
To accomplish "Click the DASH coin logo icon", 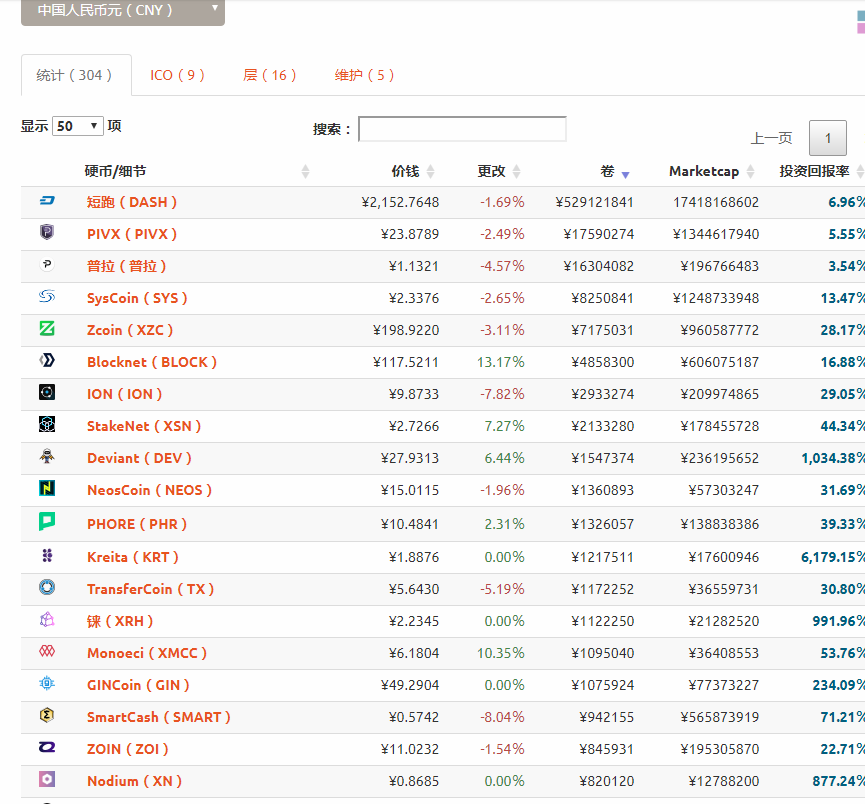I will 47,202.
